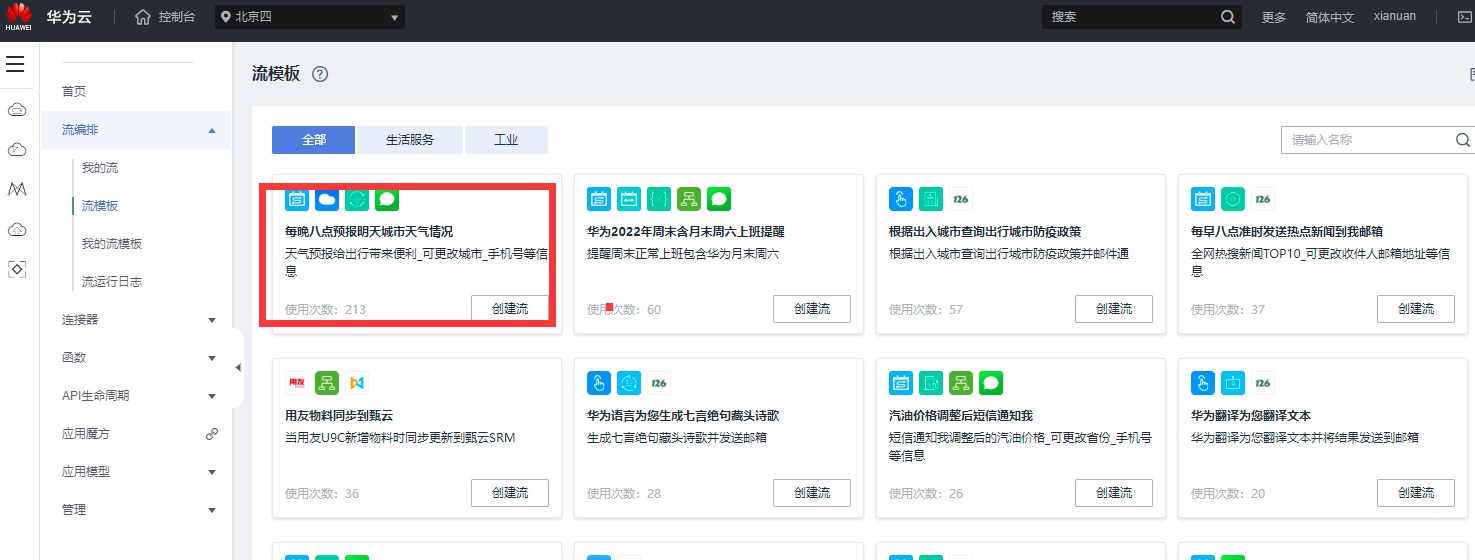Click the magnifier in the template name search box

click(1462, 140)
